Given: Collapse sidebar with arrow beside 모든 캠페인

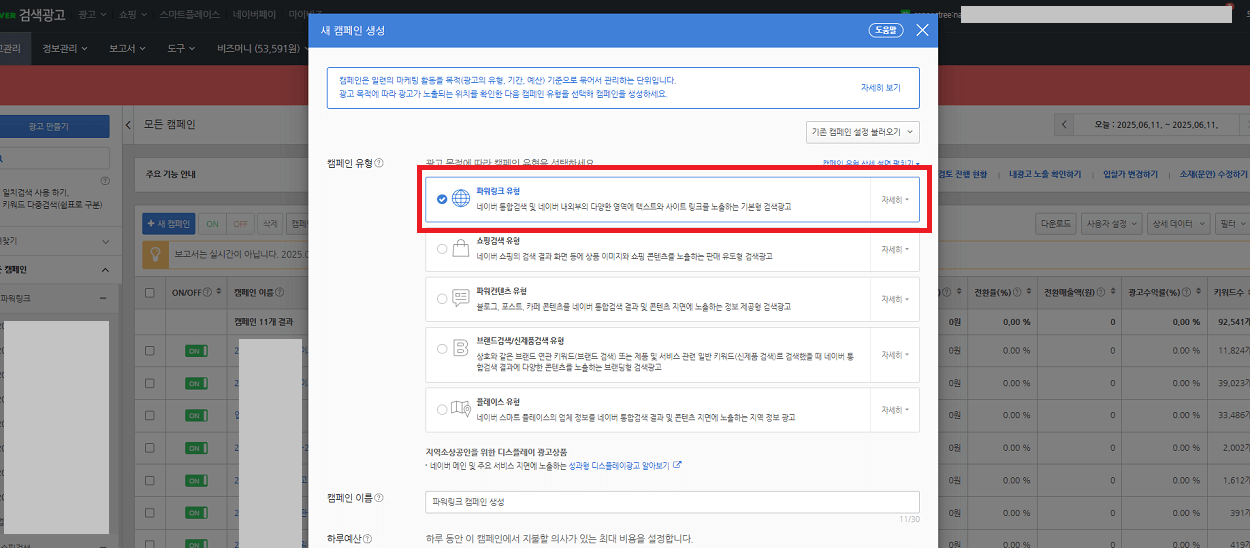Looking at the screenshot, I should (128, 125).
